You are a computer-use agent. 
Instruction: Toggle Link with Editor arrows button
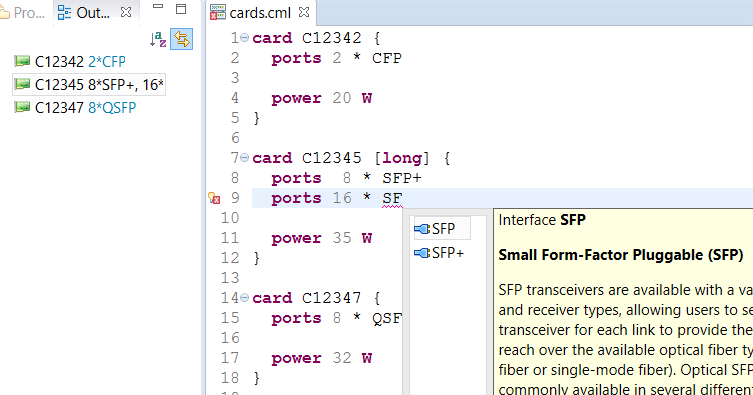click(182, 39)
